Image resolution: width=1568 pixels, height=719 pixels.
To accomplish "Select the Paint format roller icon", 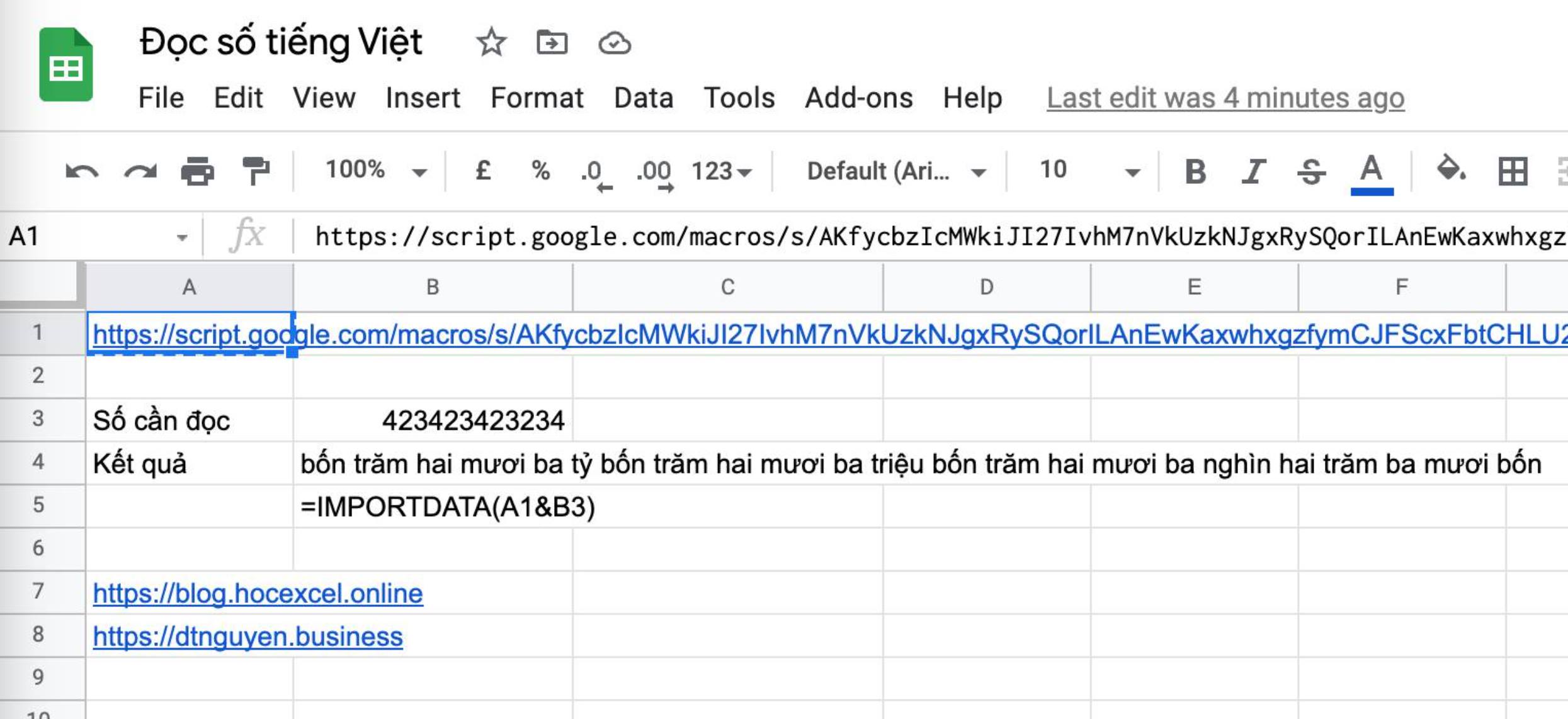I will [x=256, y=171].
